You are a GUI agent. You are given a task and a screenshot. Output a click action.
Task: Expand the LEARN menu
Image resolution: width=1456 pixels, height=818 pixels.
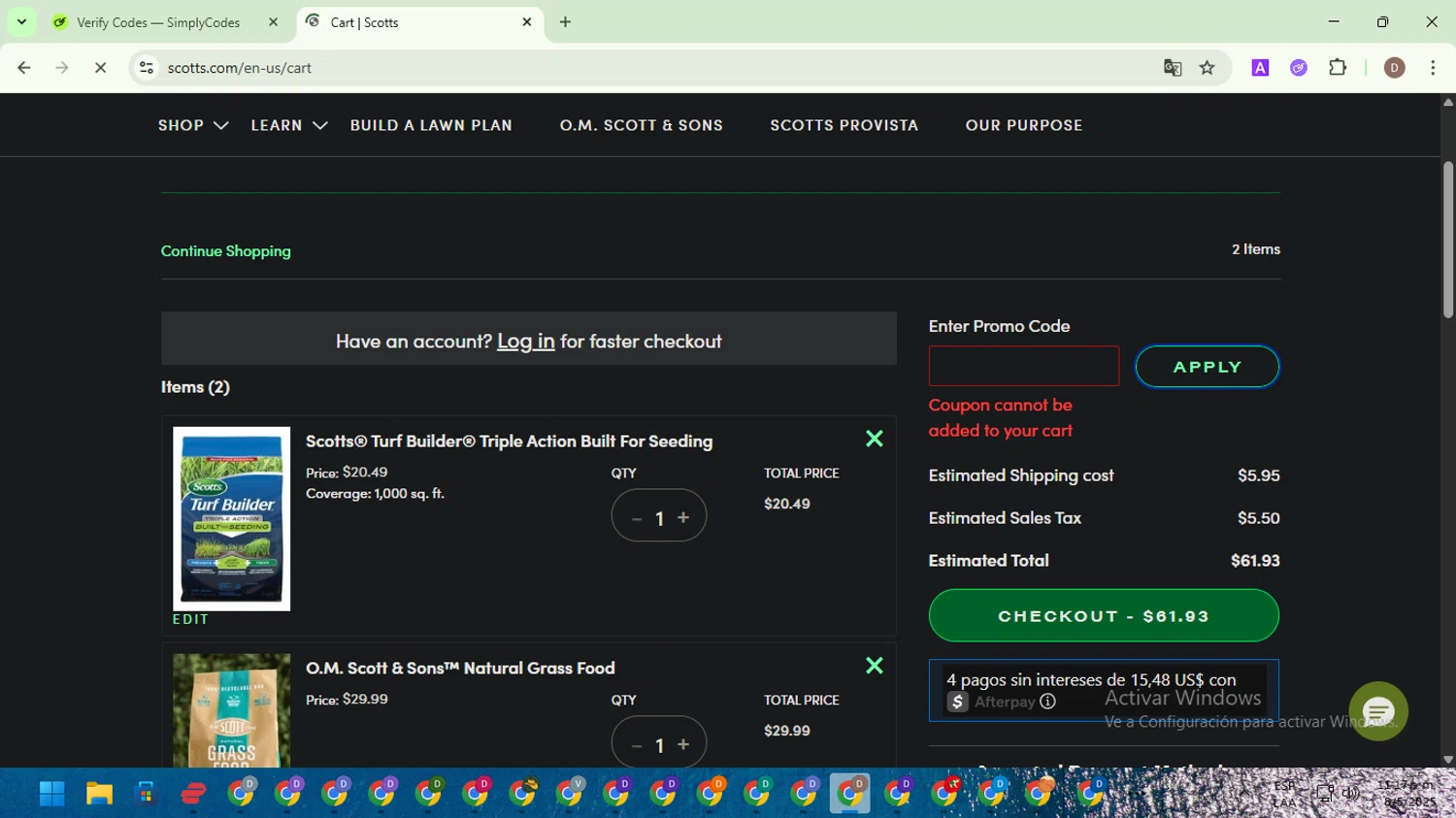(x=289, y=125)
